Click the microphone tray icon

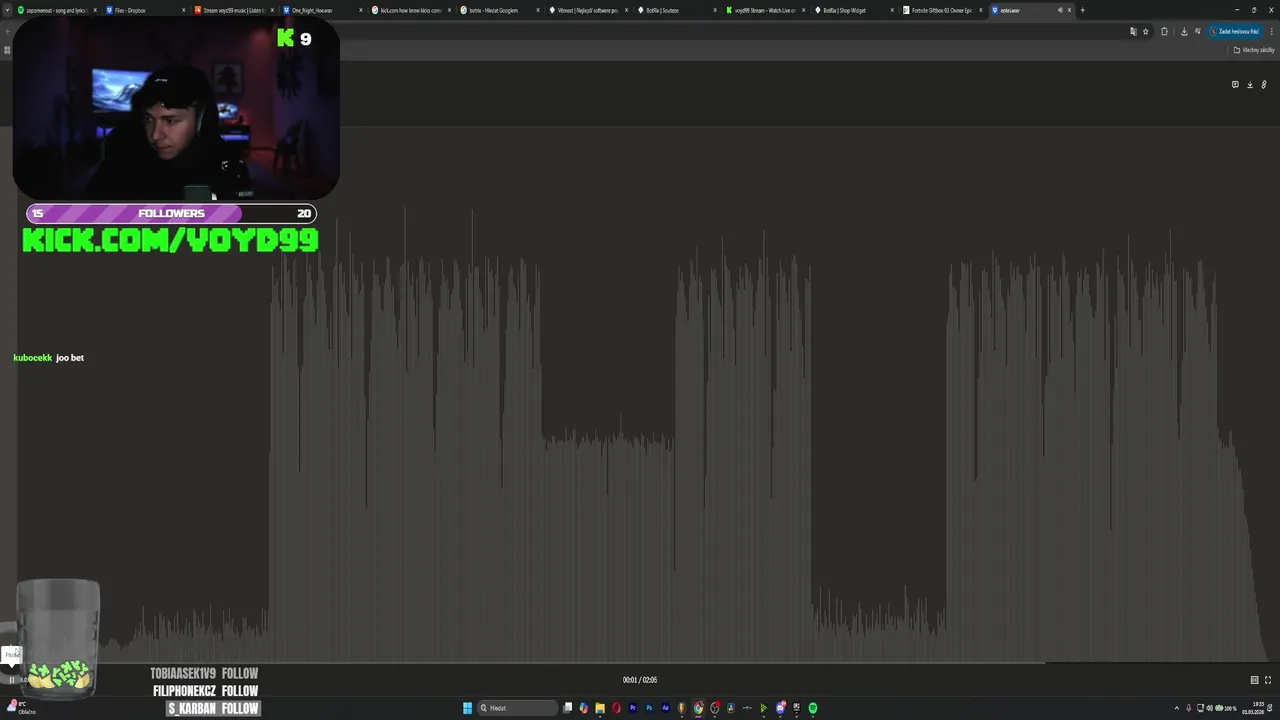[1189, 708]
